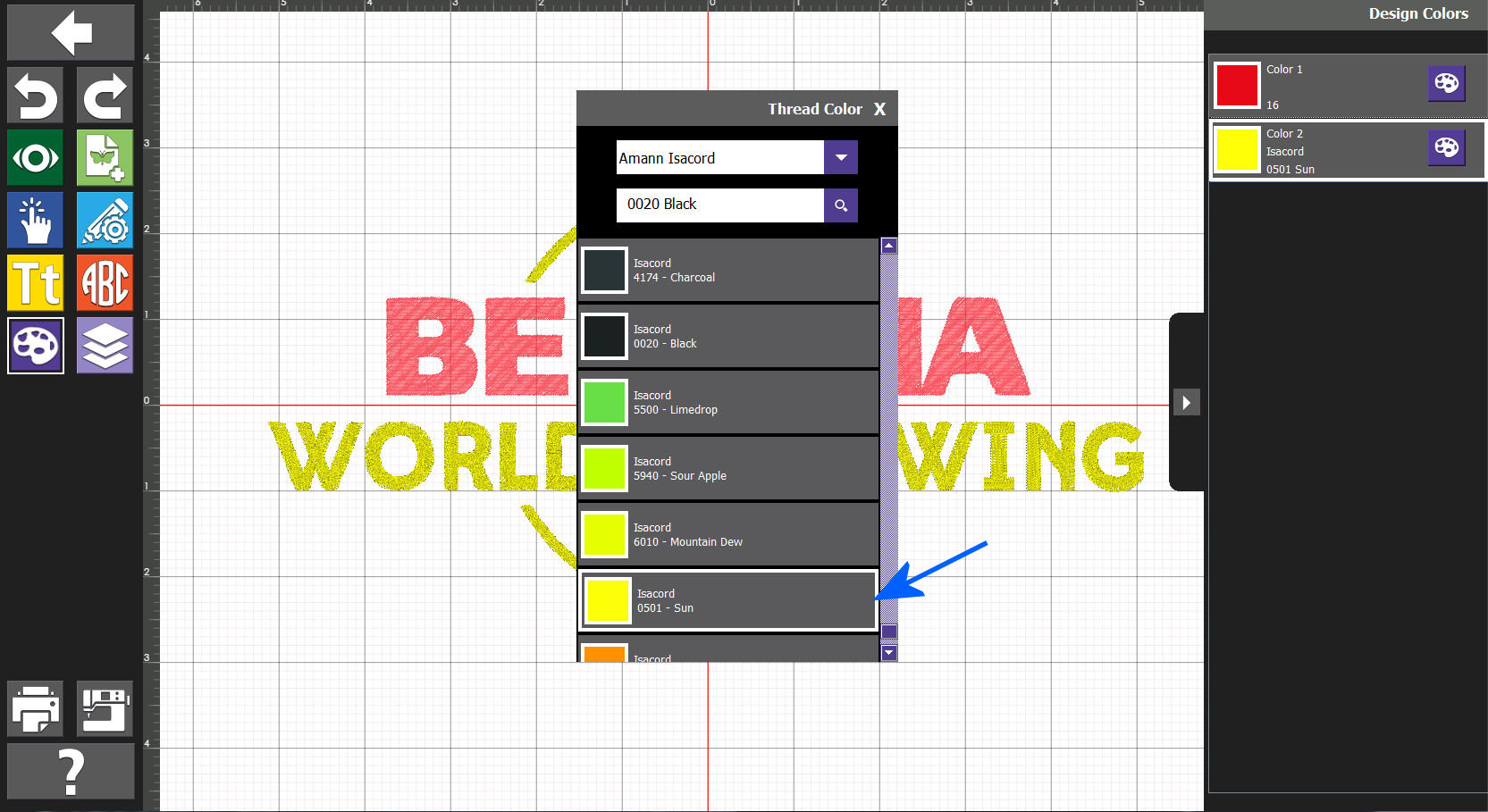Click the Thread Color dialog title
This screenshot has height=812, width=1488.
(x=814, y=109)
